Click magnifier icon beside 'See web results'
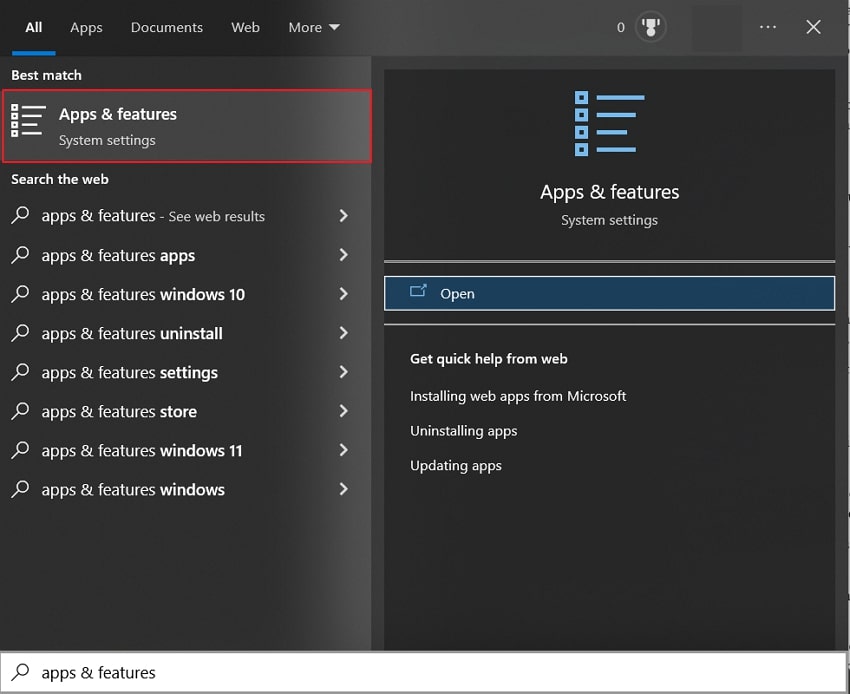850x694 pixels. pos(20,215)
